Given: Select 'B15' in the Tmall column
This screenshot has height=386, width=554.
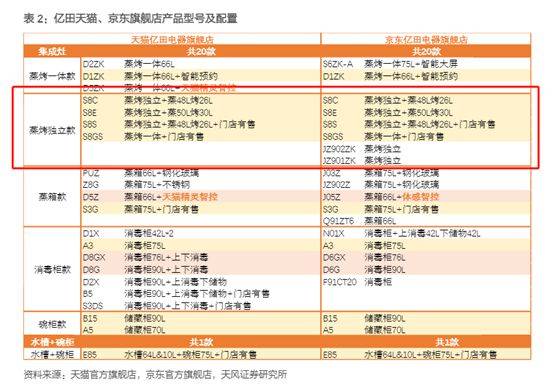Looking at the screenshot, I should pyautogui.click(x=90, y=319).
